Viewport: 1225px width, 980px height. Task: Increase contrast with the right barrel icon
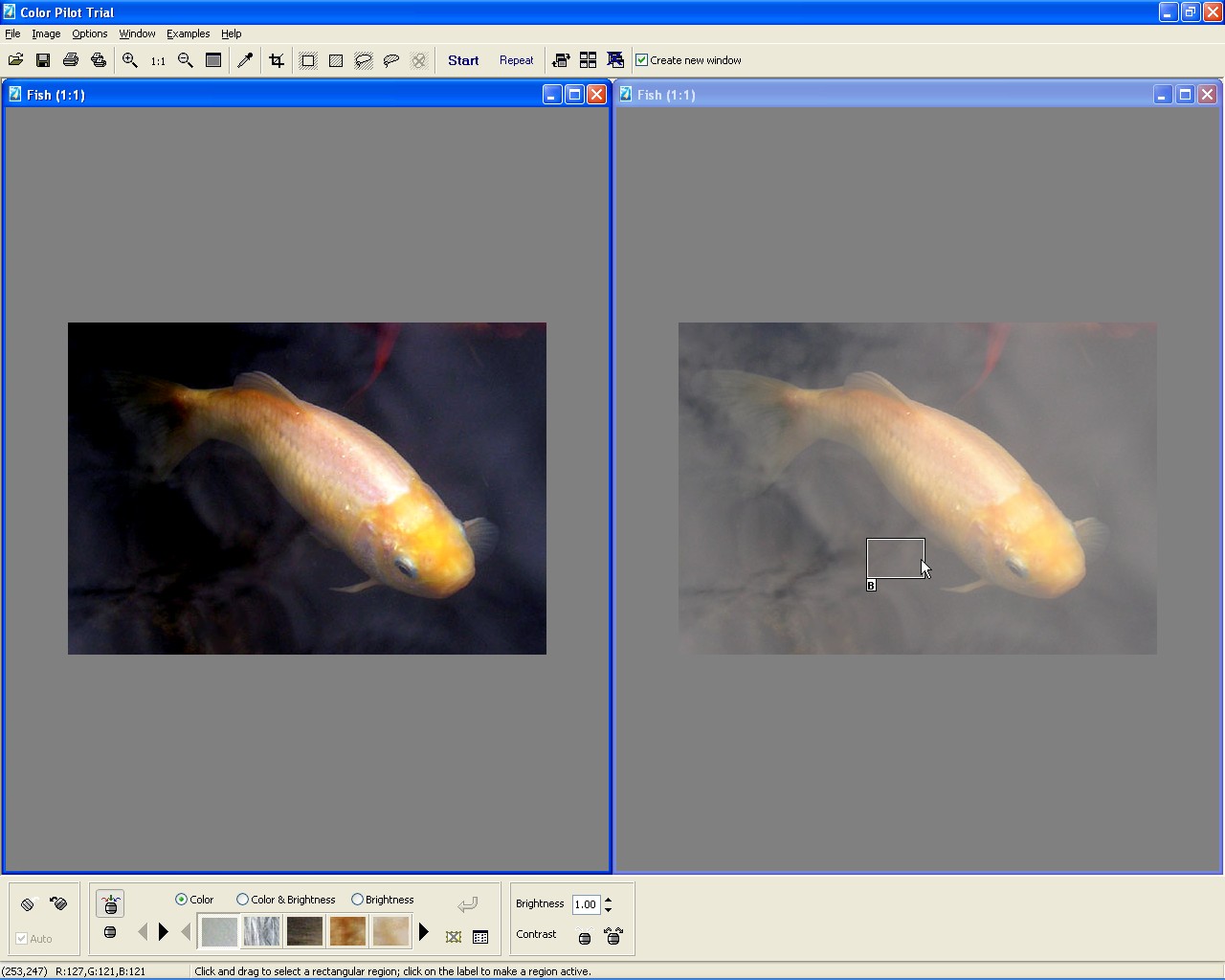coord(613,936)
